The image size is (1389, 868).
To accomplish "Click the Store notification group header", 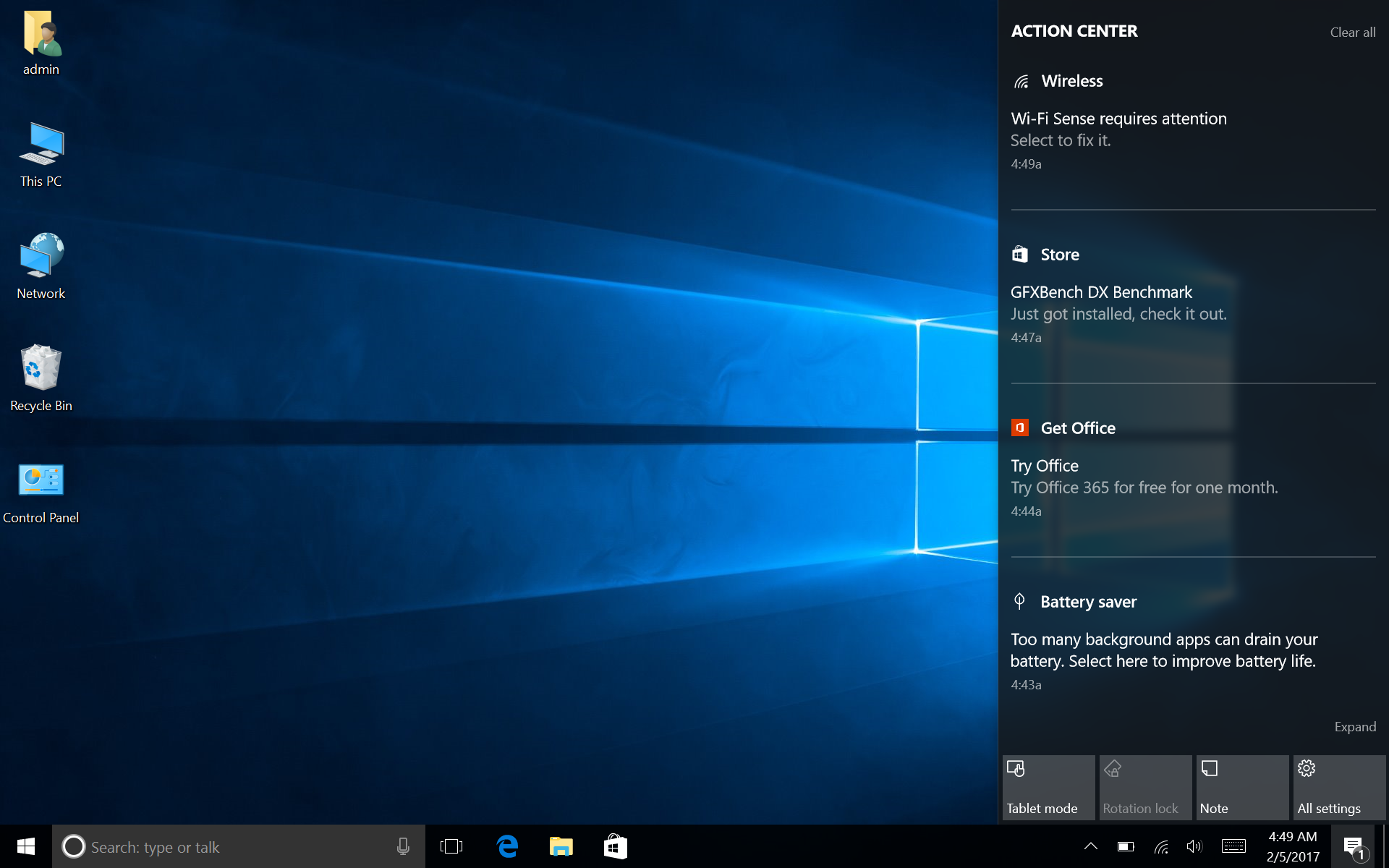I will pyautogui.click(x=1060, y=255).
